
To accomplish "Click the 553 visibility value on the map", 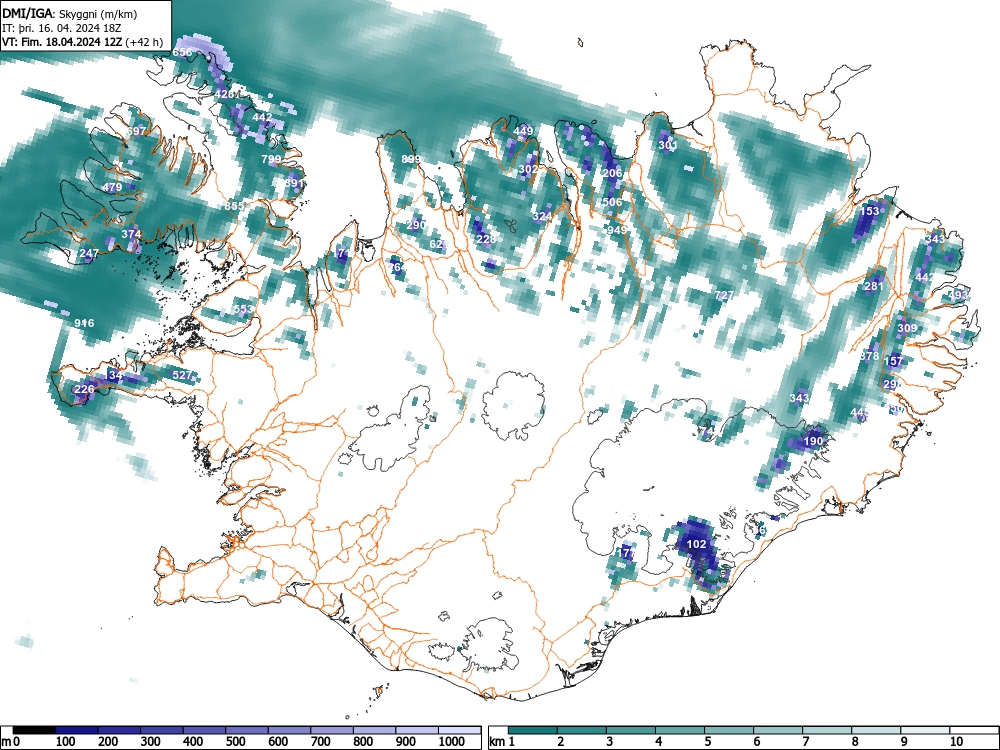I will click(x=243, y=309).
